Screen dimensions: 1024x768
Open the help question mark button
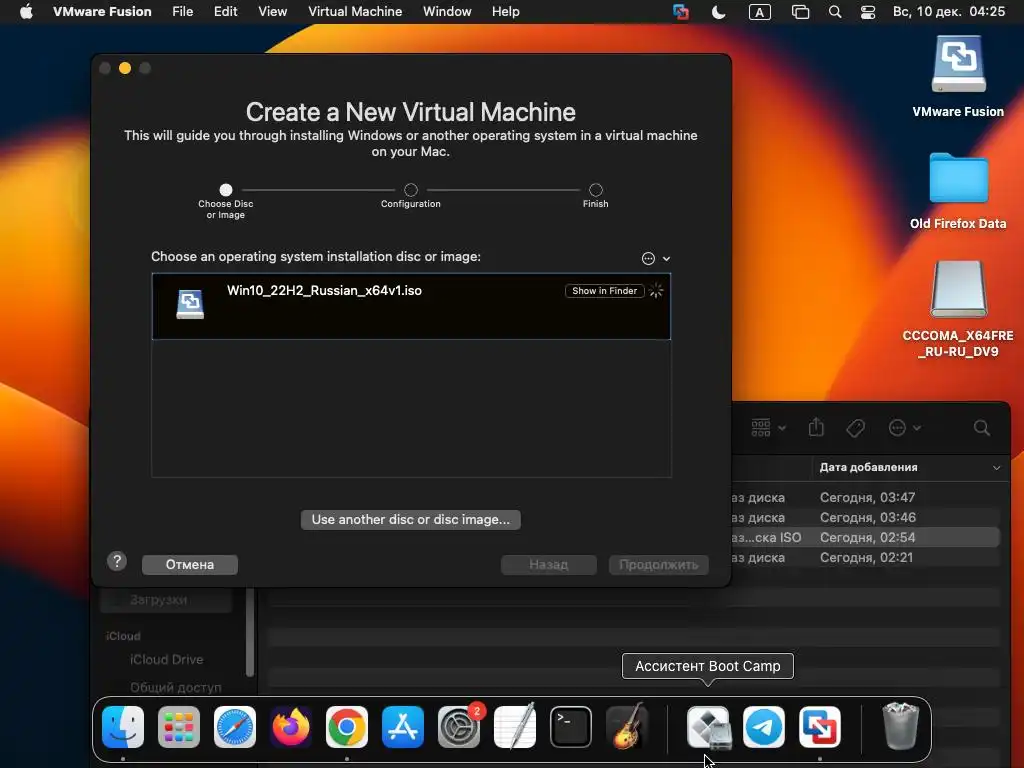pos(117,561)
